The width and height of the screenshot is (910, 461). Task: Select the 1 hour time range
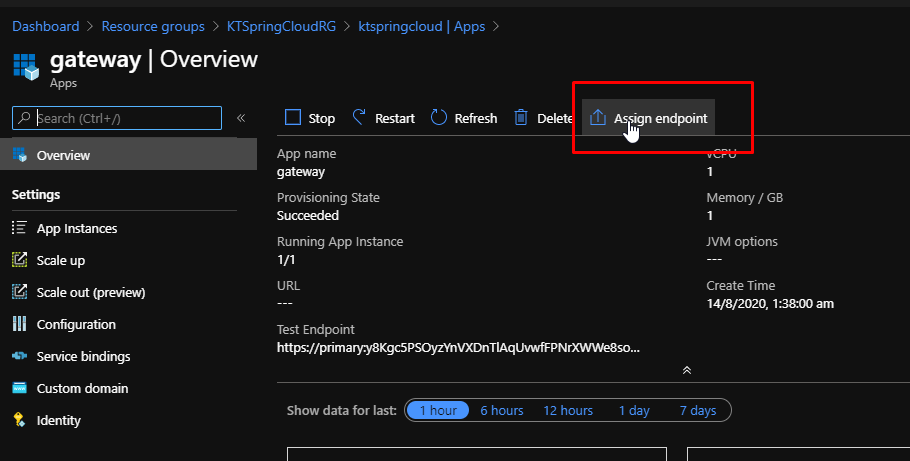[x=437, y=411]
